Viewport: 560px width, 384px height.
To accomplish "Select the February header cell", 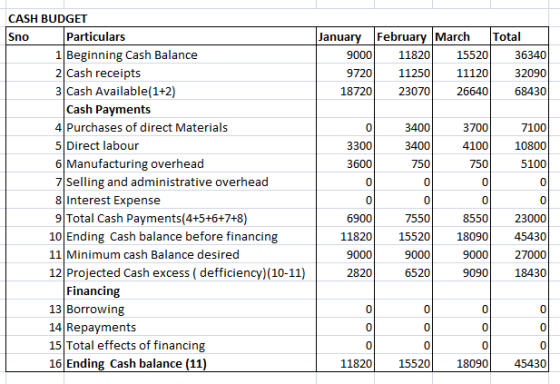I will (404, 36).
